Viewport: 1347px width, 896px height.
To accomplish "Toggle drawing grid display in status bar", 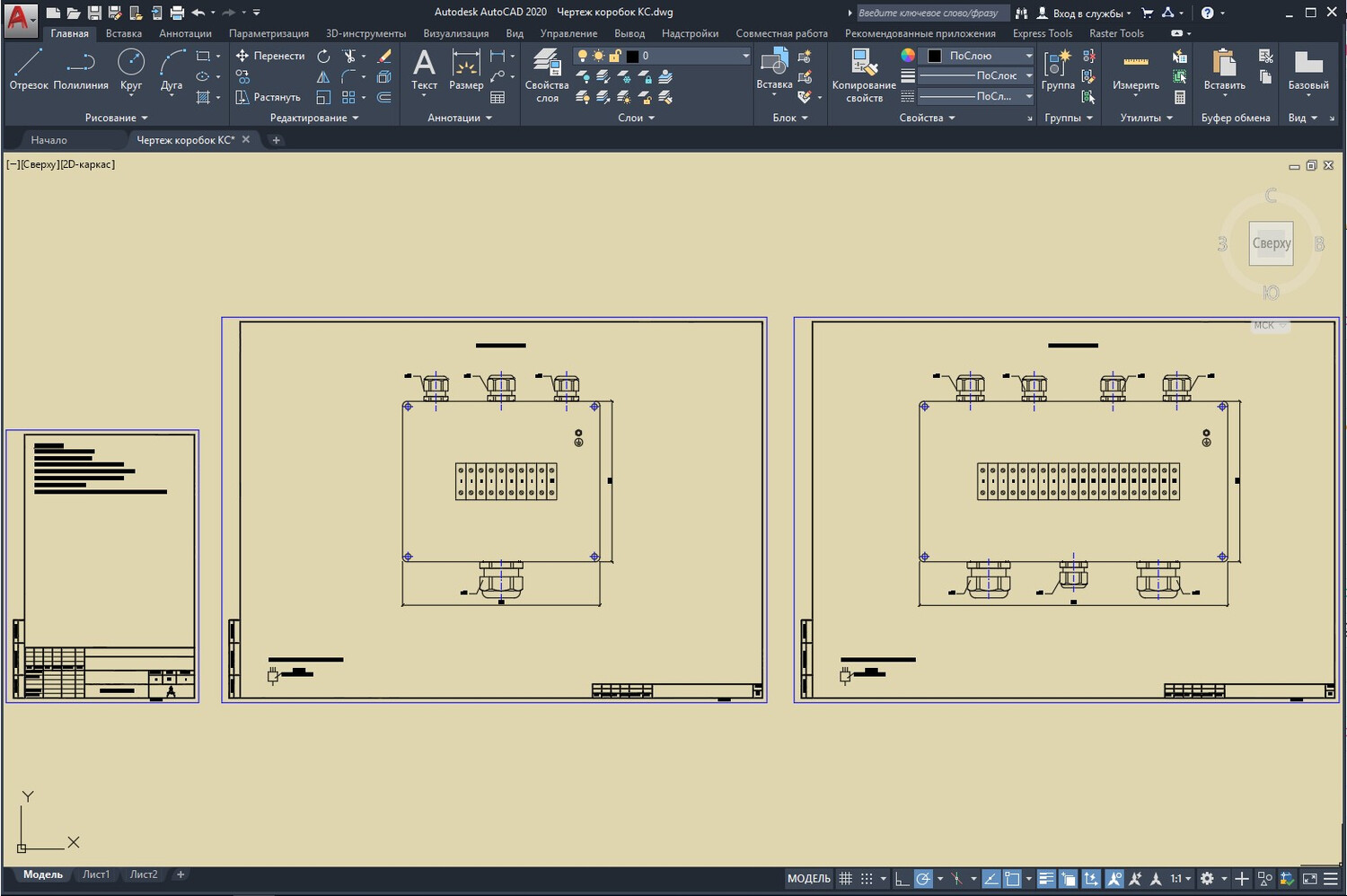I will 845,879.
